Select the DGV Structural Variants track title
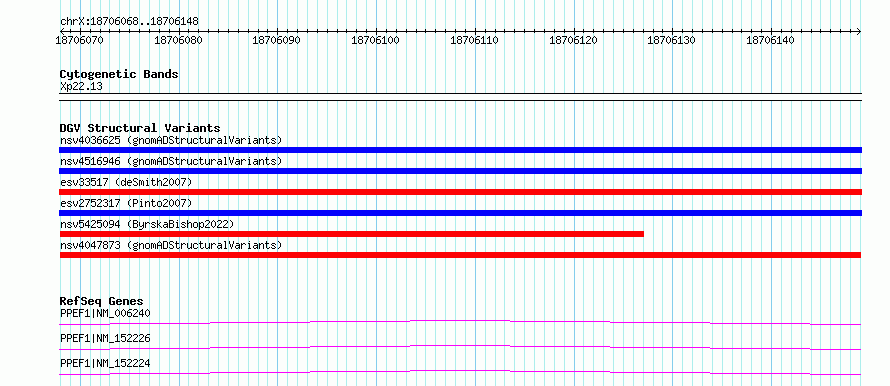 pos(140,128)
